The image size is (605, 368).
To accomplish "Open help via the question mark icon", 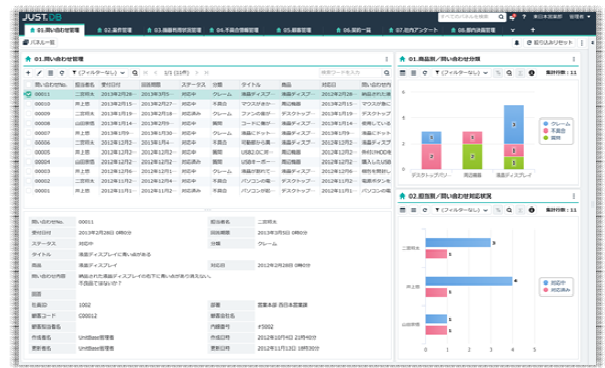I will click(x=524, y=17).
